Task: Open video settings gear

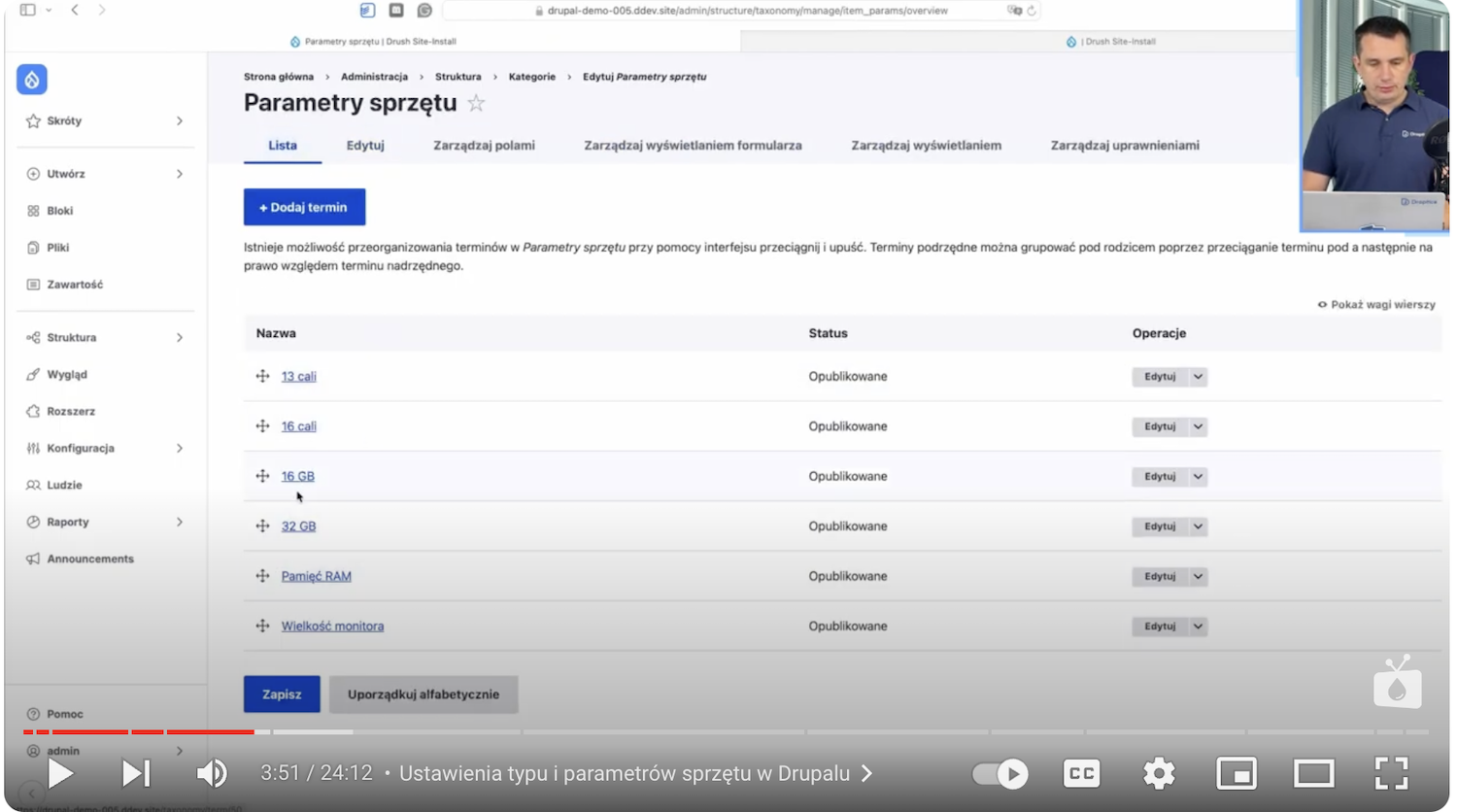Action: coord(1159,774)
